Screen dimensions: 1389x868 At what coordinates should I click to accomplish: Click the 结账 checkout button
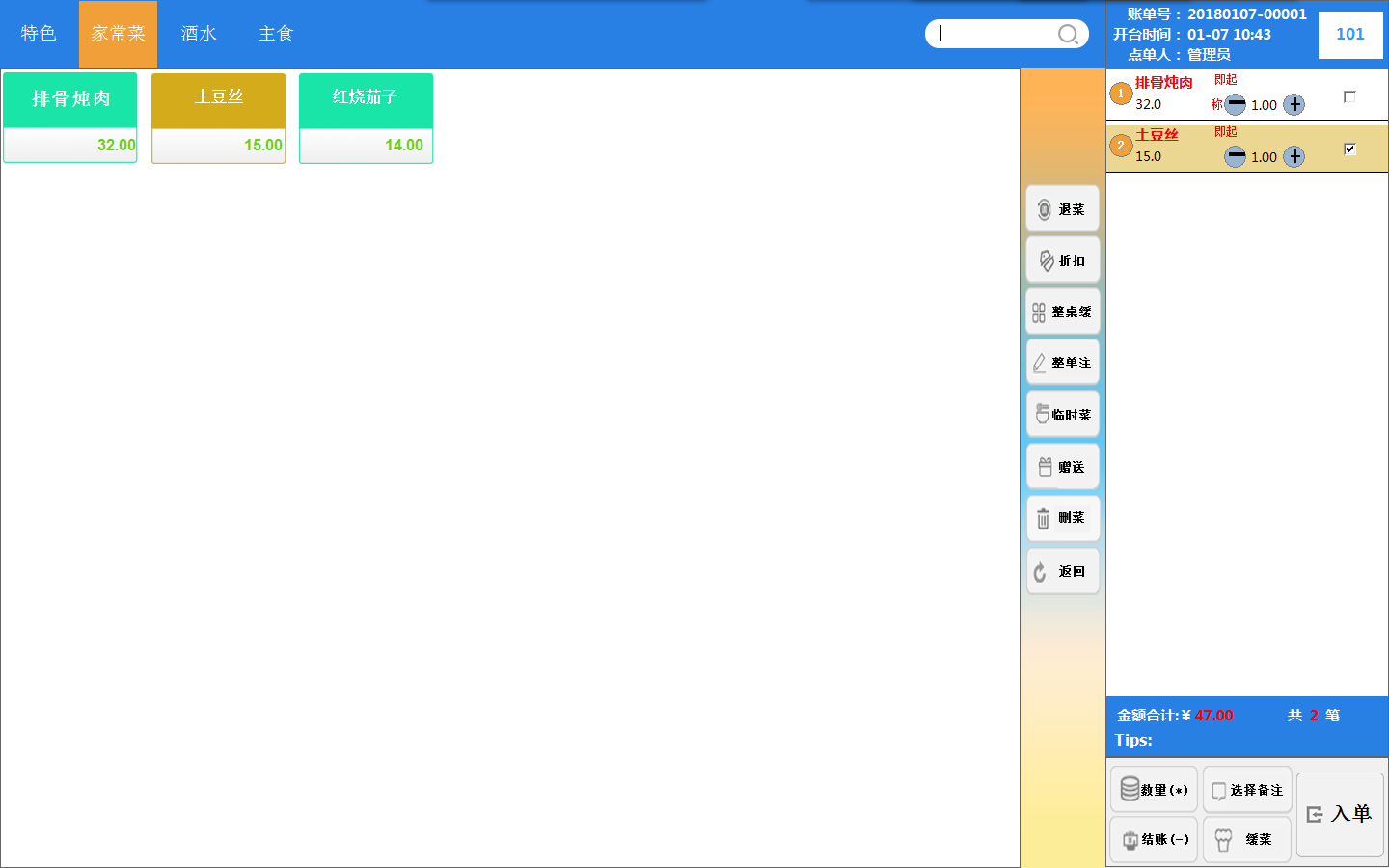(1154, 839)
